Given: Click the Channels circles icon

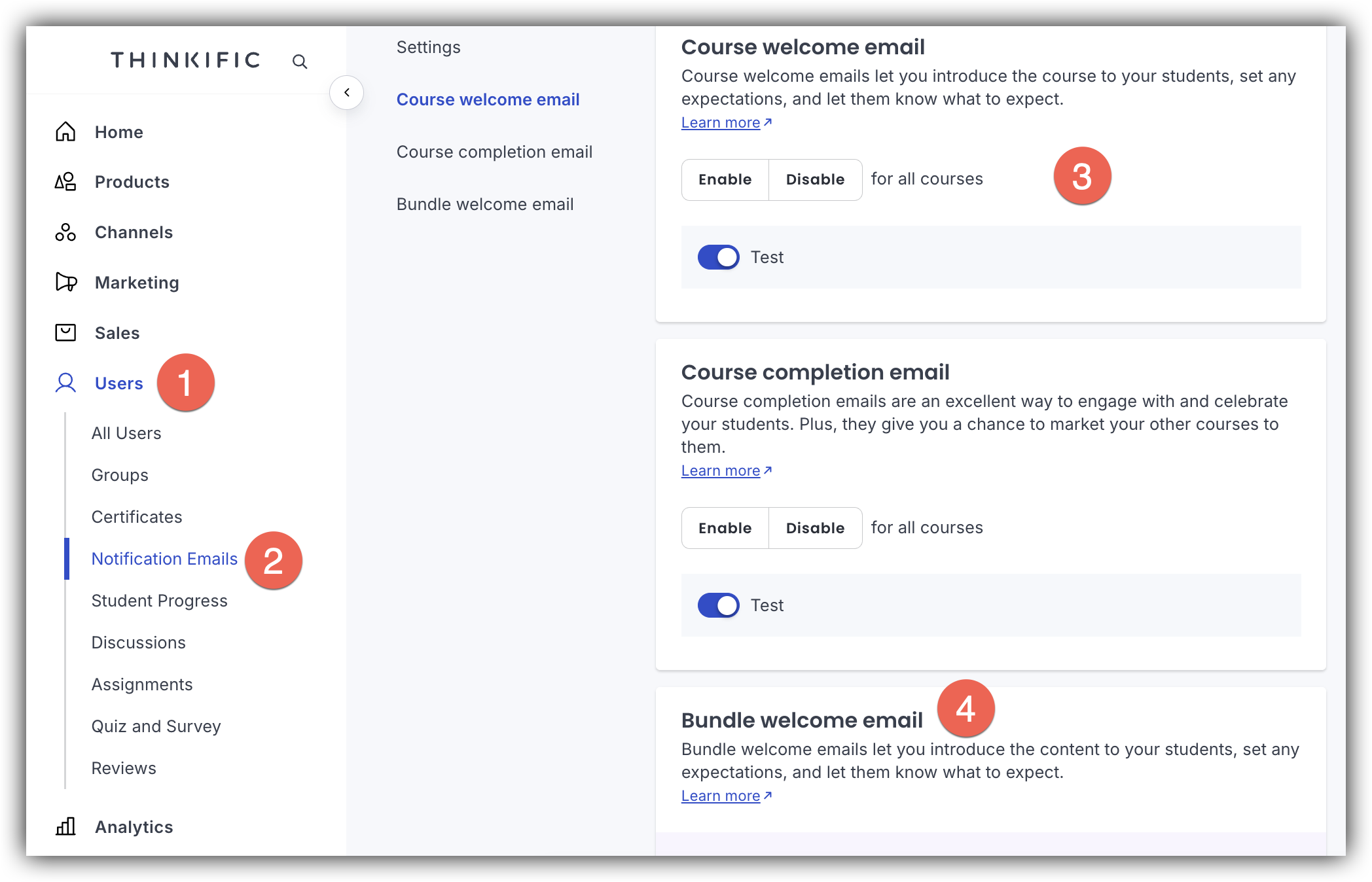Looking at the screenshot, I should tap(65, 232).
